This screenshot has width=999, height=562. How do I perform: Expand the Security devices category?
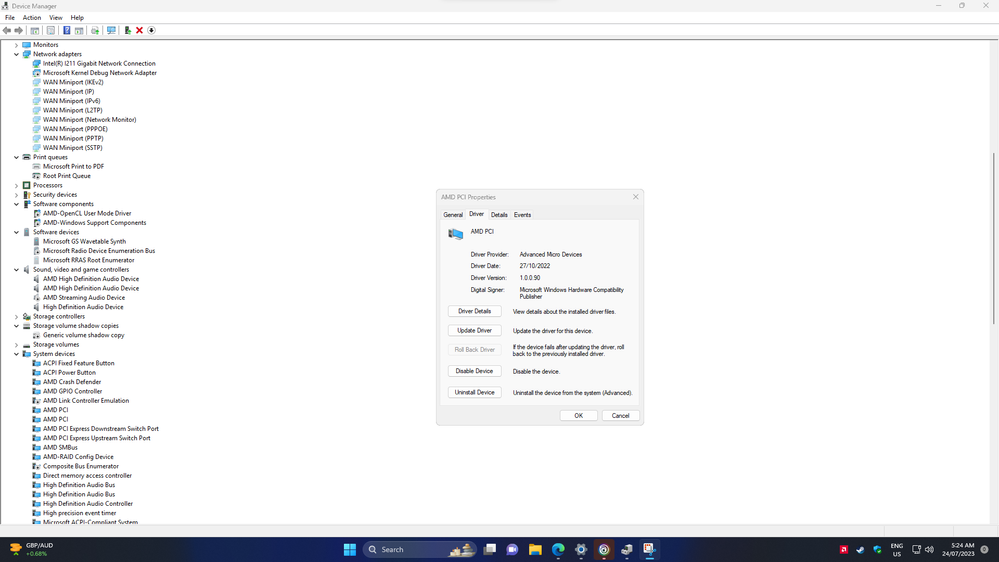(x=17, y=194)
